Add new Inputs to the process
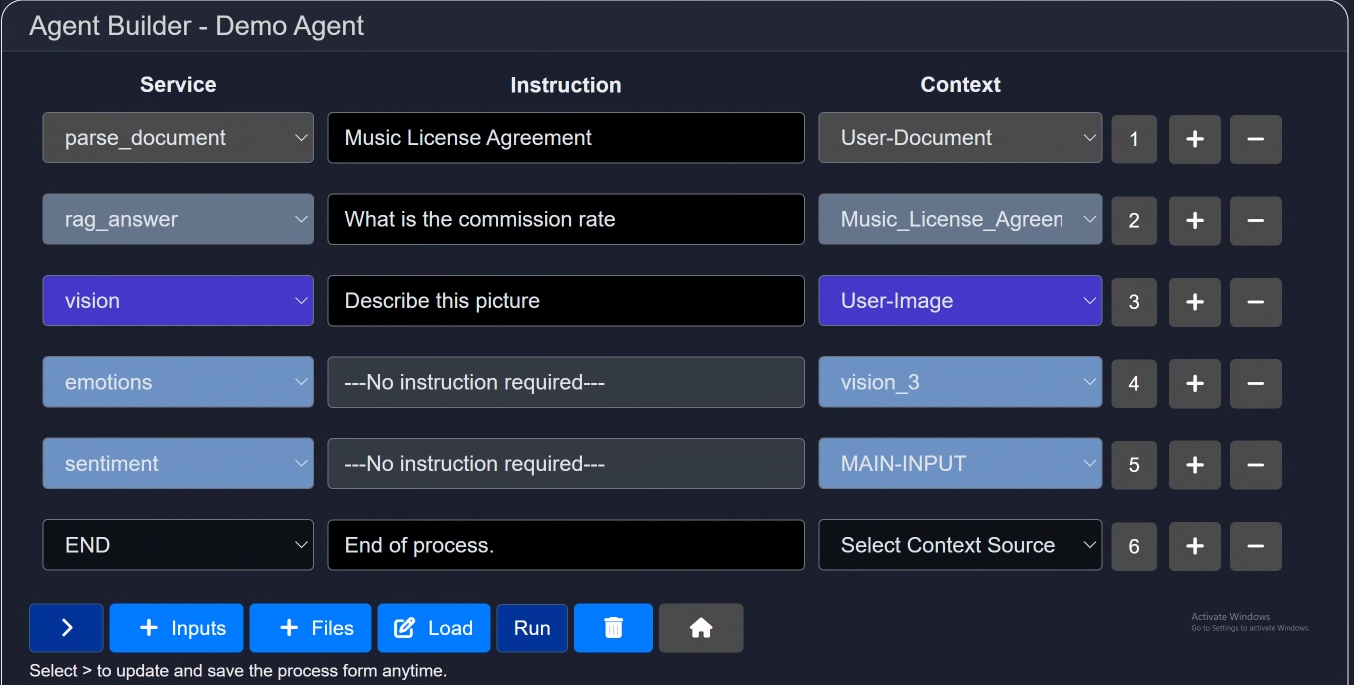The height and width of the screenshot is (685, 1354). [176, 628]
